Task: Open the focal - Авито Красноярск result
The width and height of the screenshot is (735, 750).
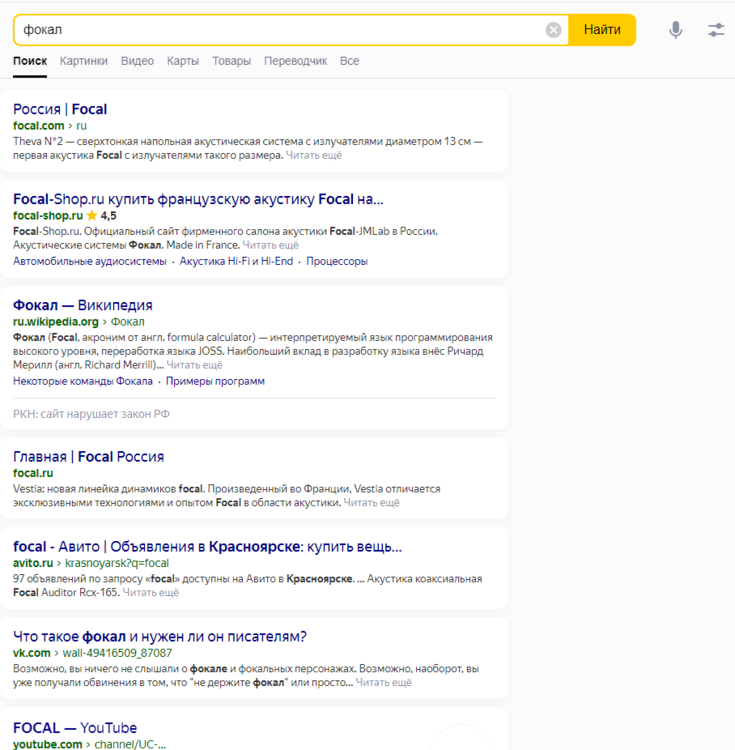Action: point(208,547)
